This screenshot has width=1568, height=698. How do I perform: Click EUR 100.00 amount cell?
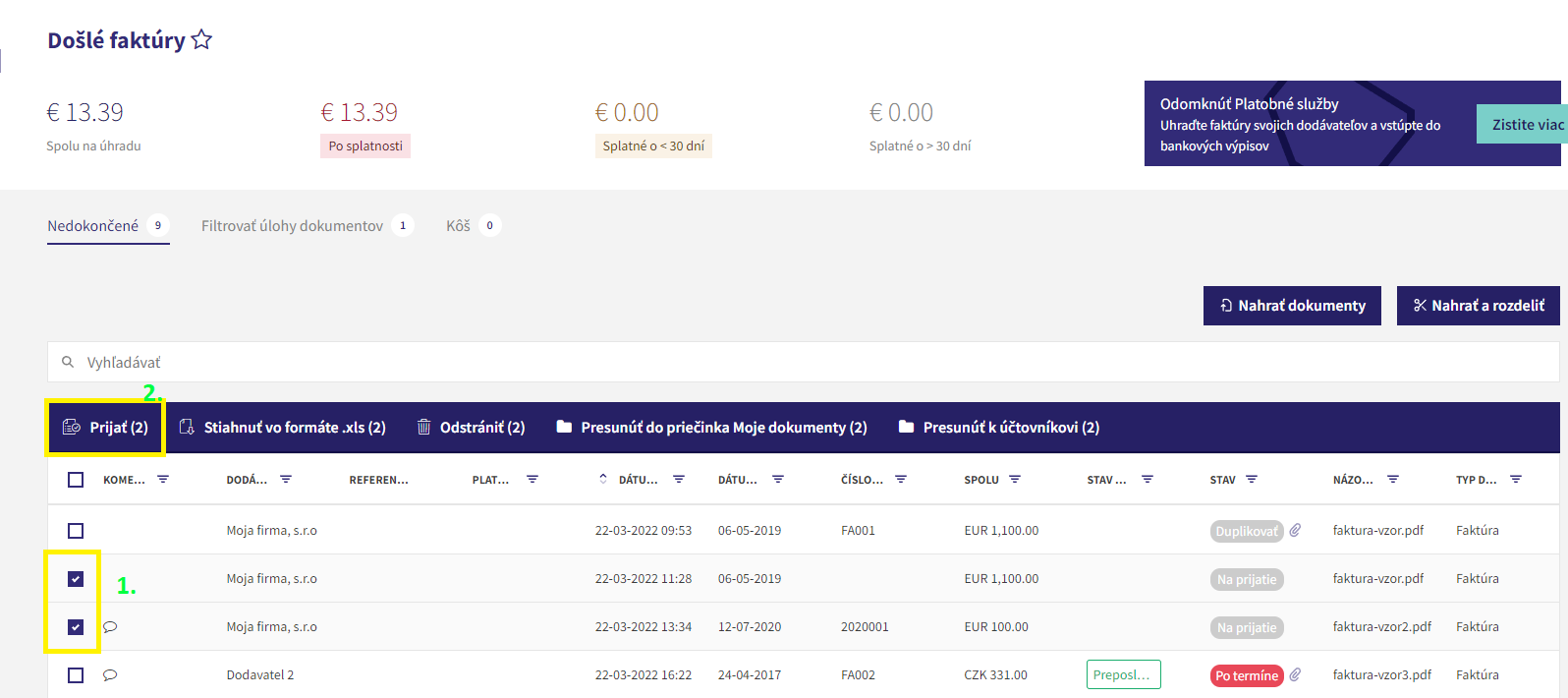(x=996, y=626)
